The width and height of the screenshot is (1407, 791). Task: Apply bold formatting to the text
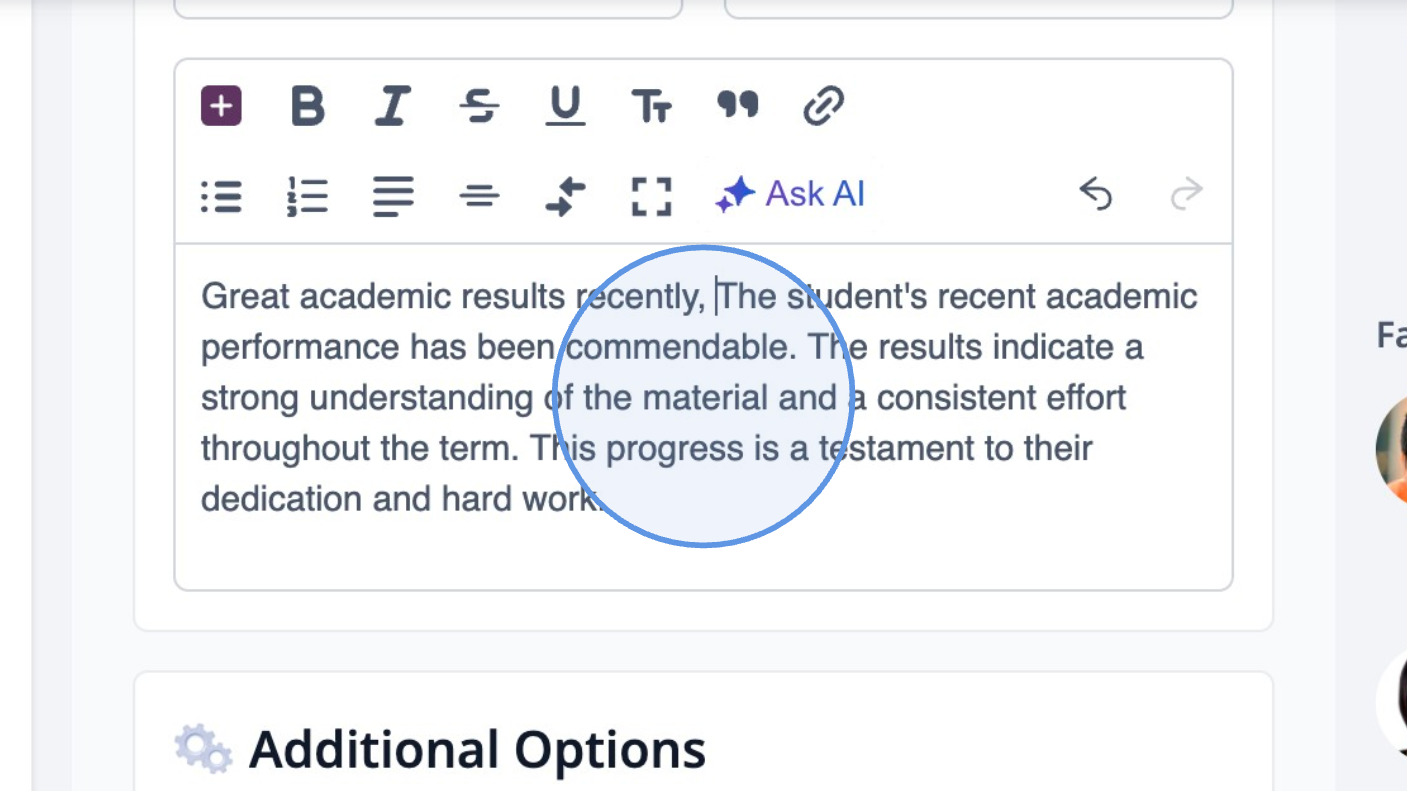(308, 106)
